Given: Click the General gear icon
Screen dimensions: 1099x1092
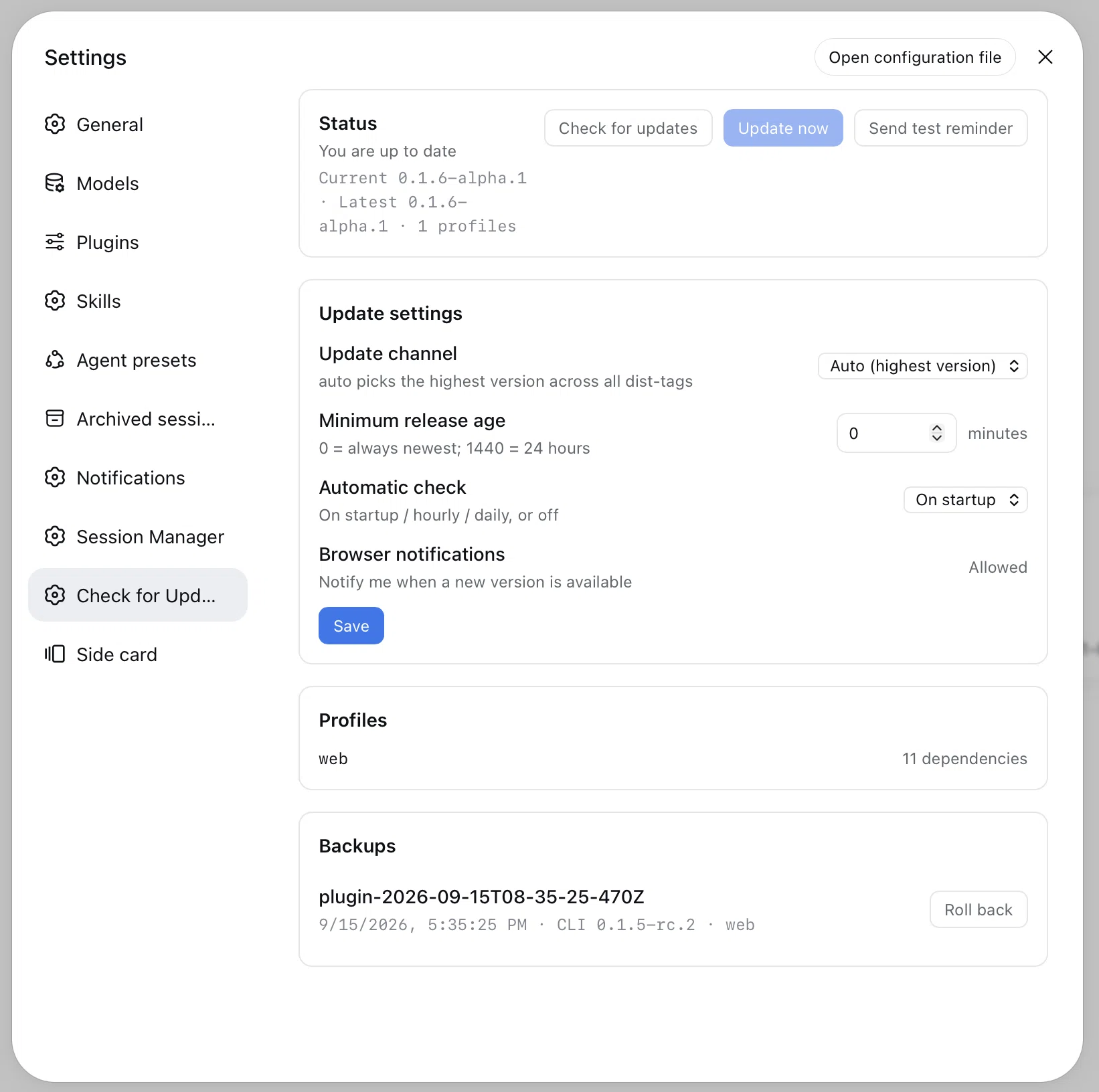Looking at the screenshot, I should pos(55,124).
